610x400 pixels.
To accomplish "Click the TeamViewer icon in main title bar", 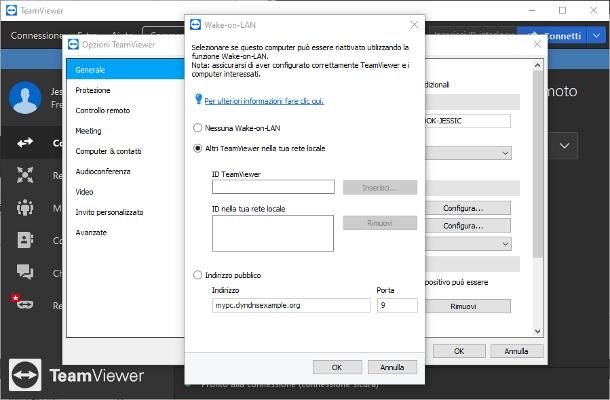I will (11, 11).
